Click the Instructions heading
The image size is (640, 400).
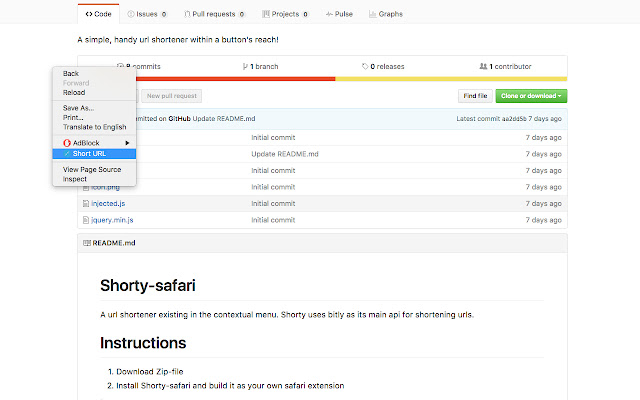point(143,343)
